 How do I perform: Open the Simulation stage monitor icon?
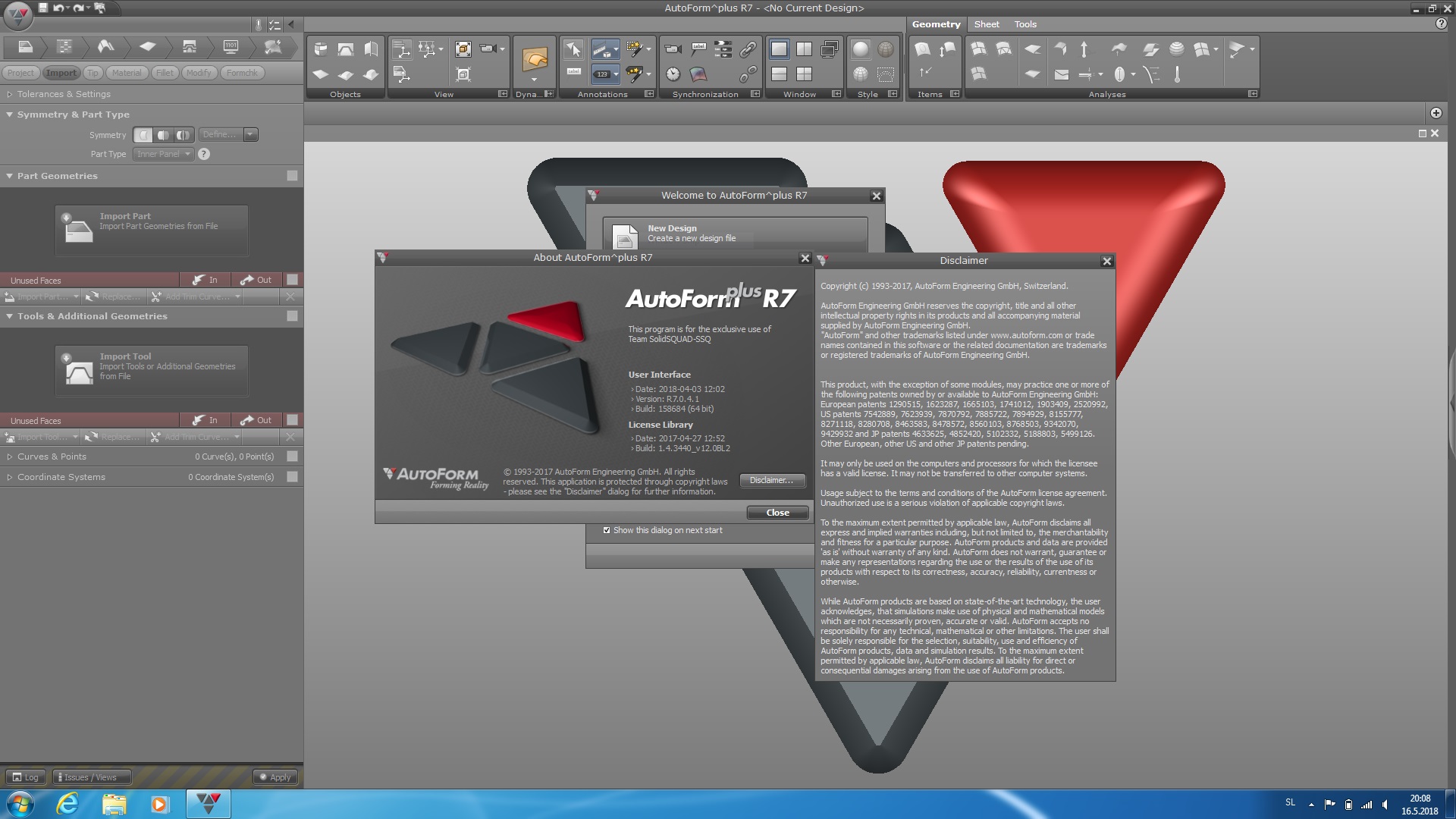[x=231, y=47]
